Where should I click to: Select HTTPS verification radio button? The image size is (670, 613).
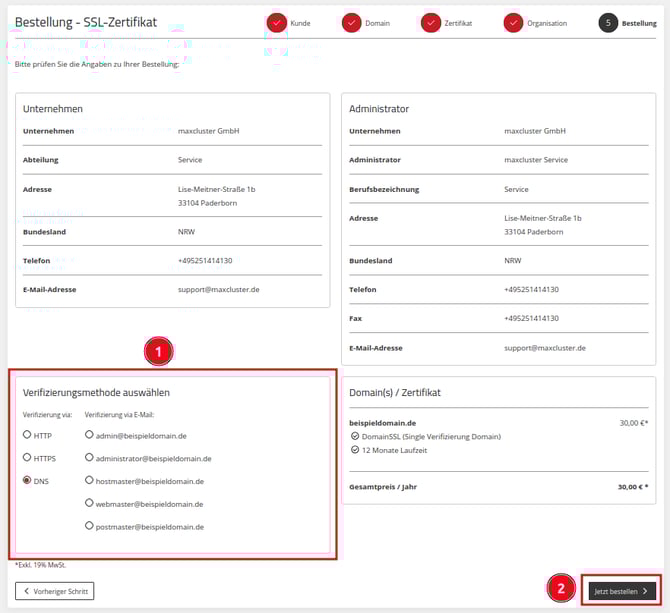tap(27, 458)
